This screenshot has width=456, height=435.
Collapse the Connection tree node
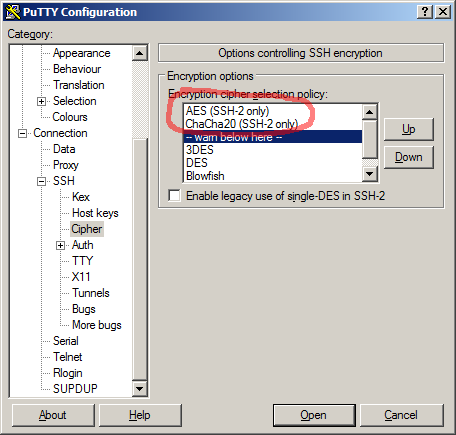click(x=22, y=133)
